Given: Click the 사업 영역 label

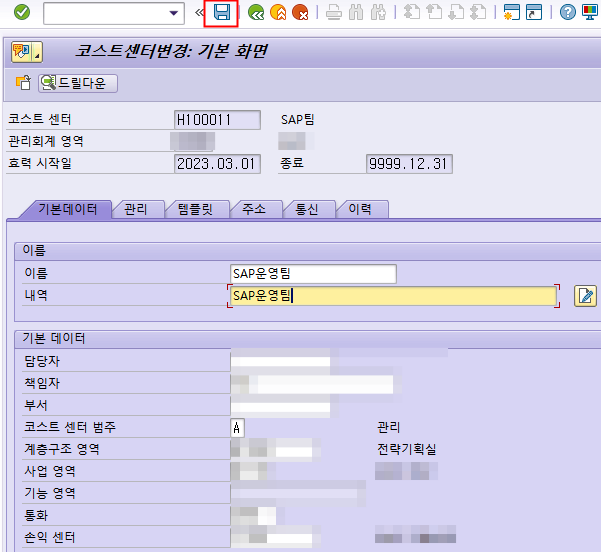Looking at the screenshot, I should 50,471.
